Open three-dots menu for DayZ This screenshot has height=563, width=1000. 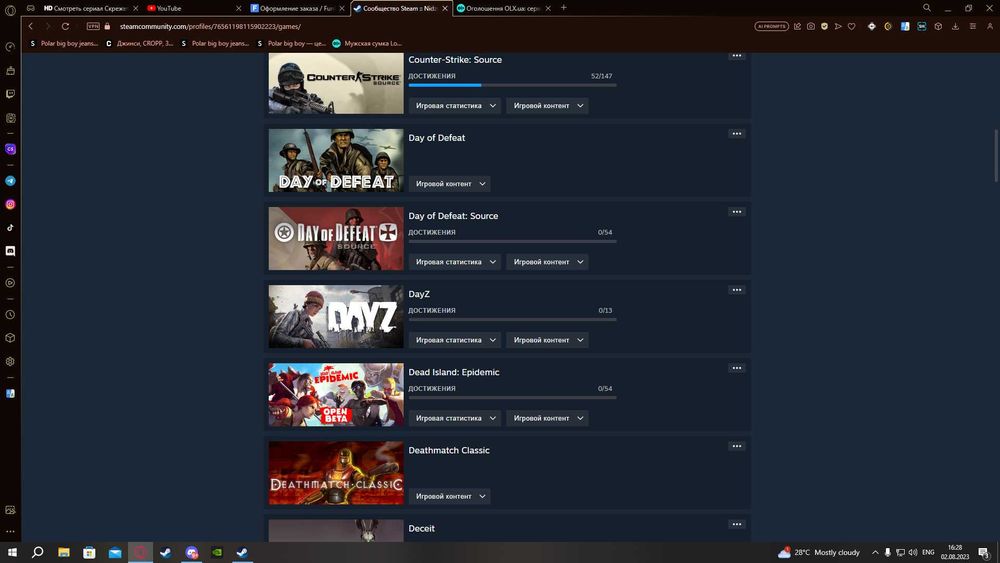click(x=737, y=290)
